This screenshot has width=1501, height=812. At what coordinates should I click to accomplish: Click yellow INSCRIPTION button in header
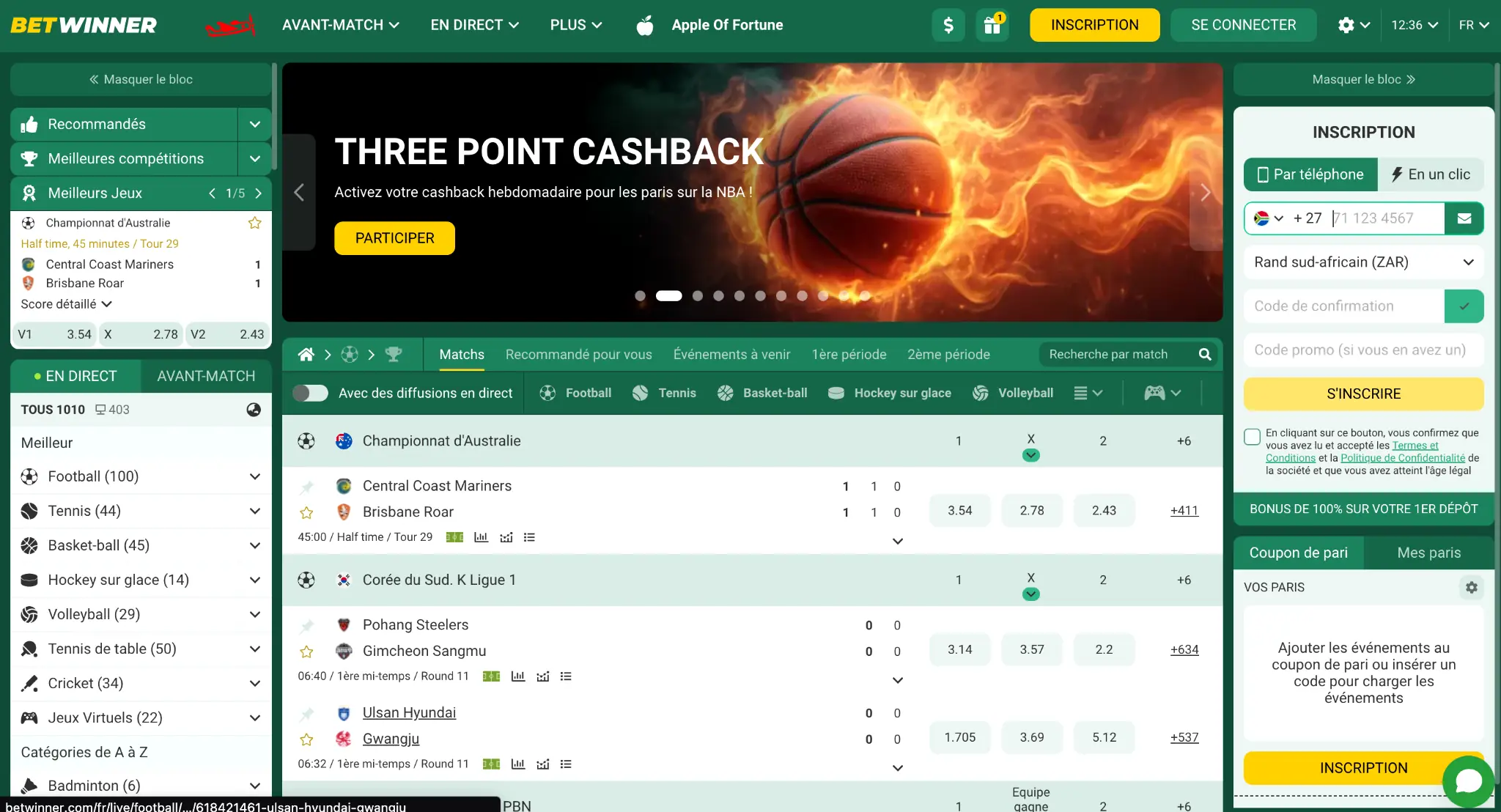coord(1094,25)
